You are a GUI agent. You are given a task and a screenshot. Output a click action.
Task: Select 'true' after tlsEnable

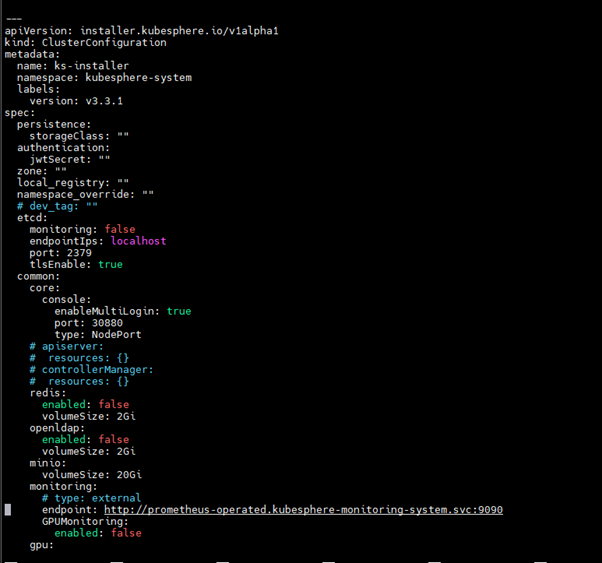click(x=111, y=265)
